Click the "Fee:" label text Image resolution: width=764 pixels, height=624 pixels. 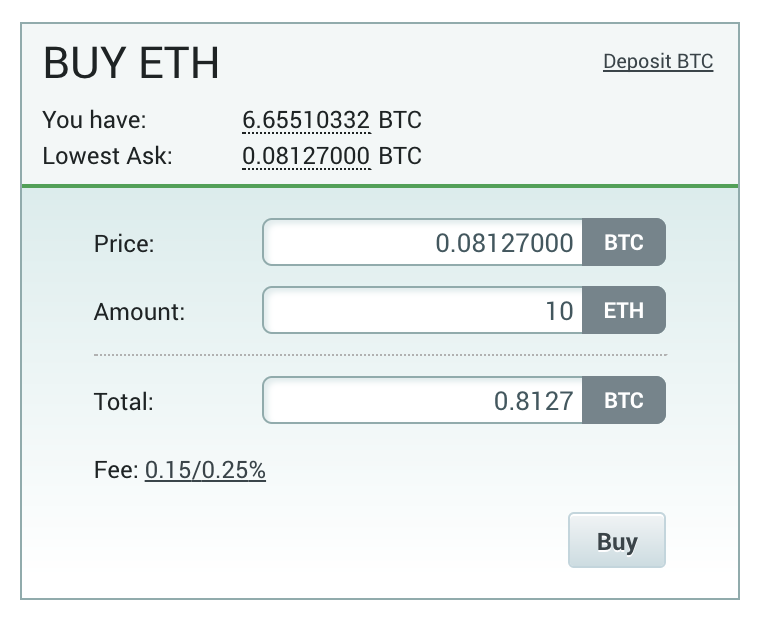tap(116, 470)
